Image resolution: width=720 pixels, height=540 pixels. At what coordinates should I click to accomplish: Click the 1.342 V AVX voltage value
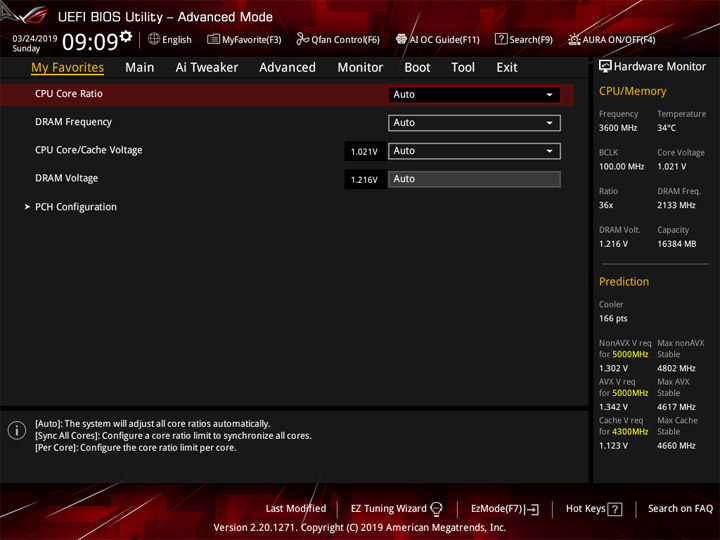coord(613,407)
